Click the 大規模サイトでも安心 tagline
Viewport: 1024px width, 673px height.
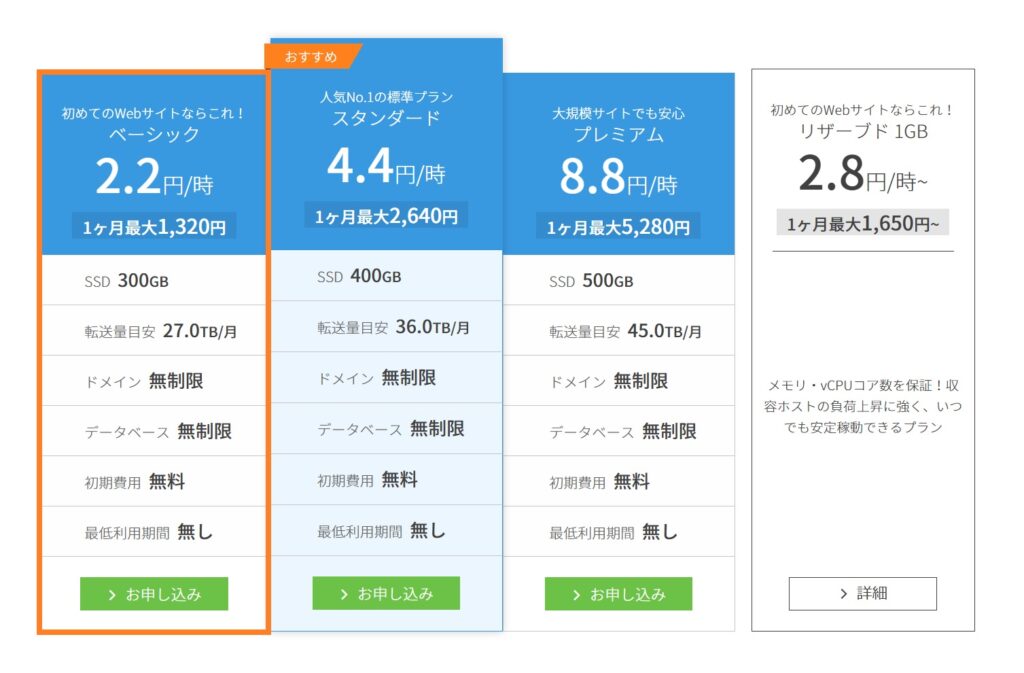pyautogui.click(x=618, y=114)
